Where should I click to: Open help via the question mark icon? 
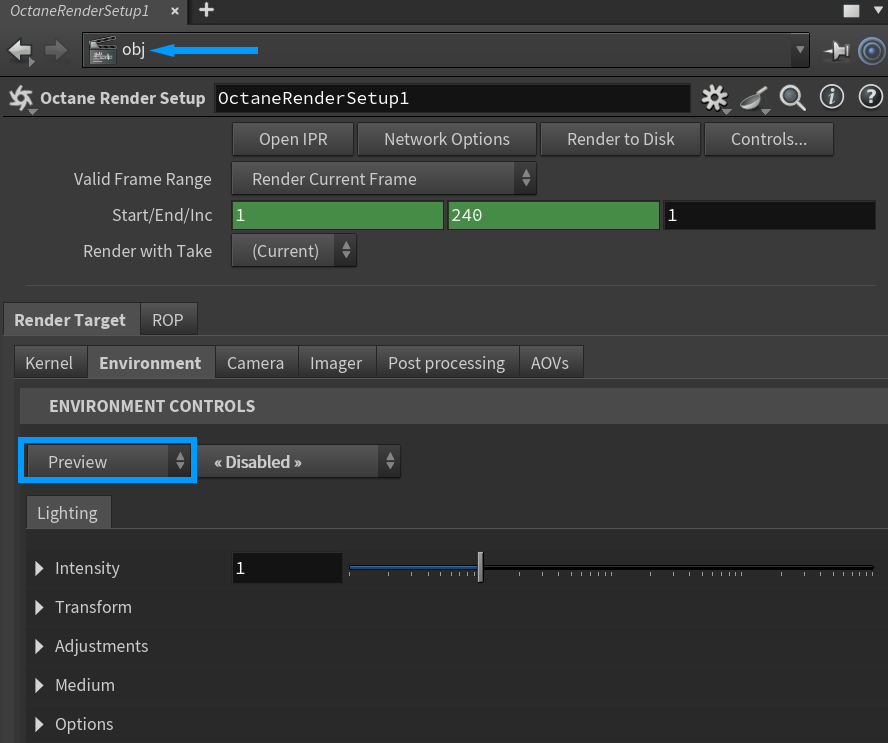coord(870,97)
